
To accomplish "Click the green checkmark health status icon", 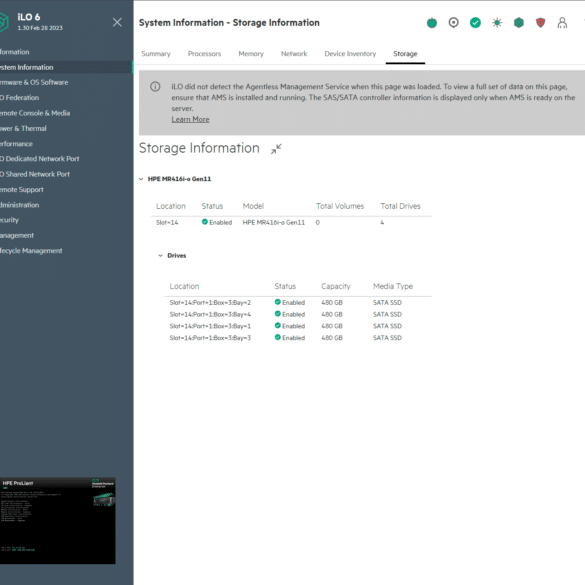I will pos(475,23).
